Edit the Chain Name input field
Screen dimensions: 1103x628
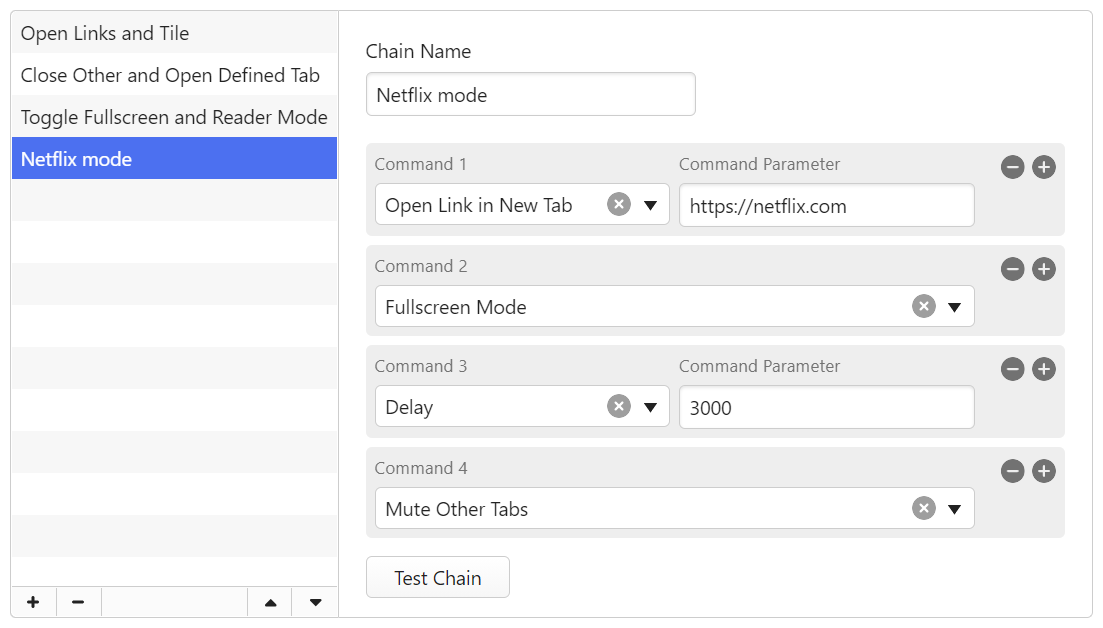coord(530,94)
